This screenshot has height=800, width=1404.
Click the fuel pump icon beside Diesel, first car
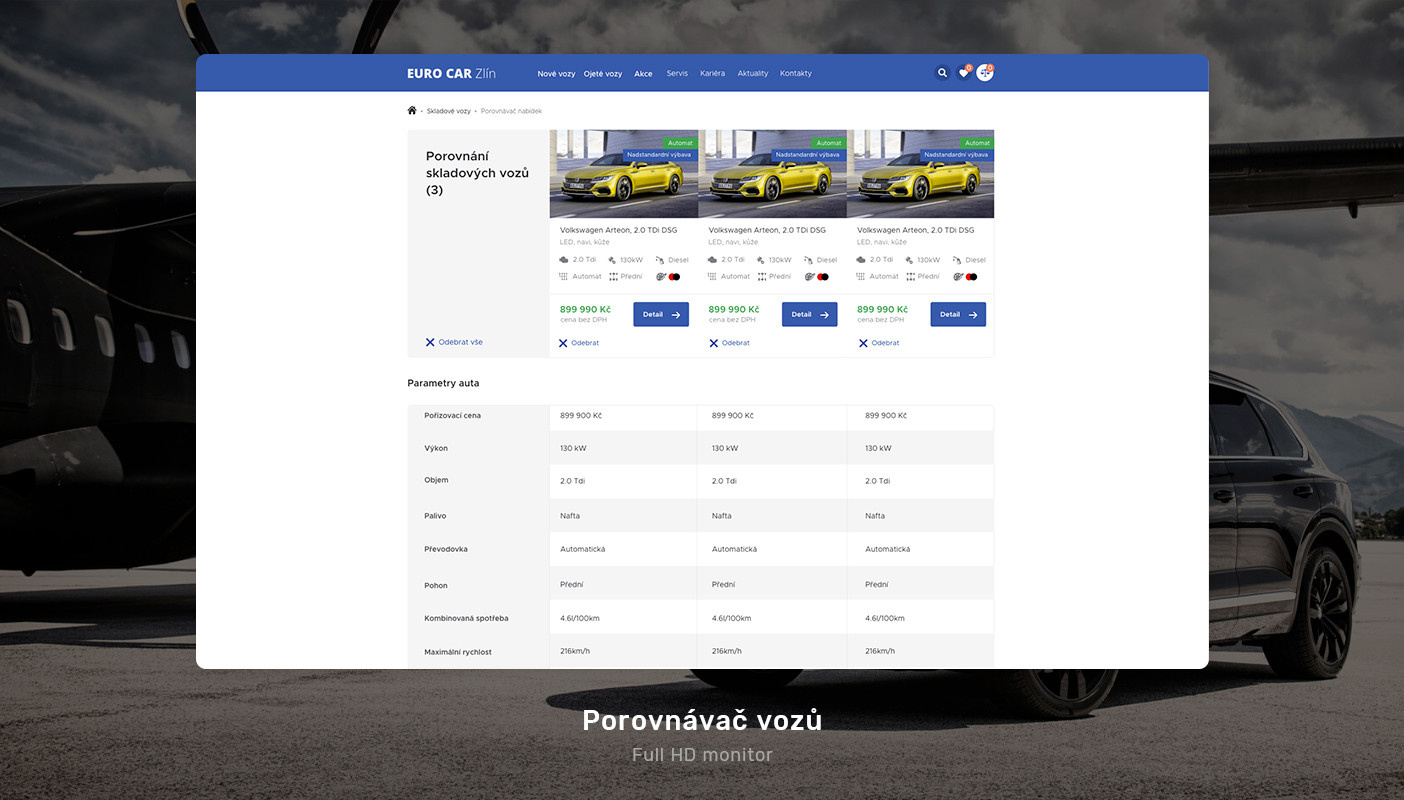pyautogui.click(x=660, y=260)
